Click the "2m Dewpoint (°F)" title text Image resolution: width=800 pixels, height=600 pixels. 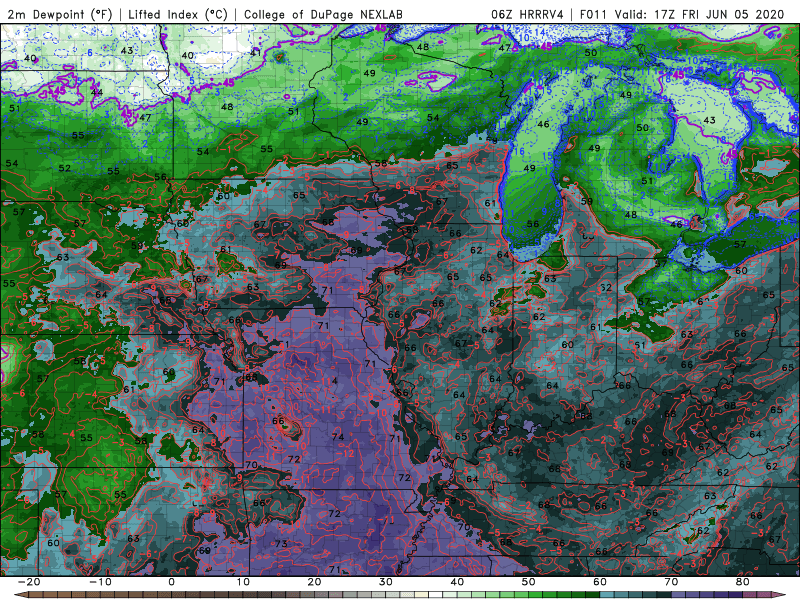(59, 15)
